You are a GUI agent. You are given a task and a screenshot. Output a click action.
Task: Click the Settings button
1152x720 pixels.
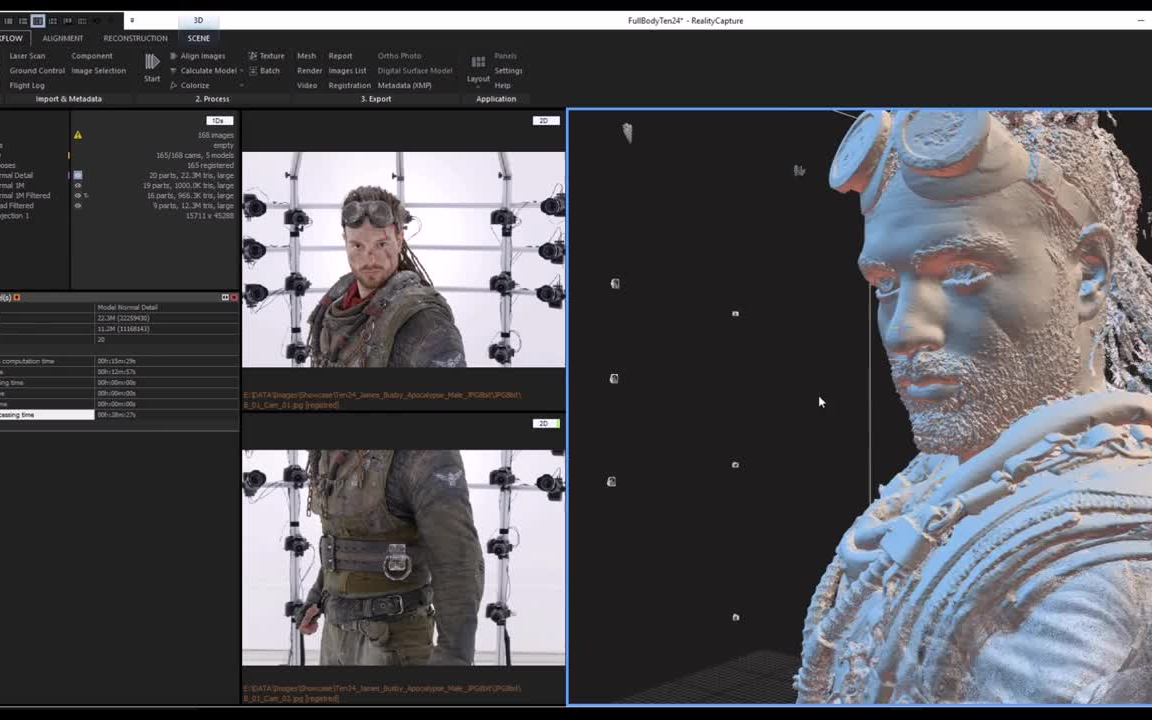pos(508,70)
